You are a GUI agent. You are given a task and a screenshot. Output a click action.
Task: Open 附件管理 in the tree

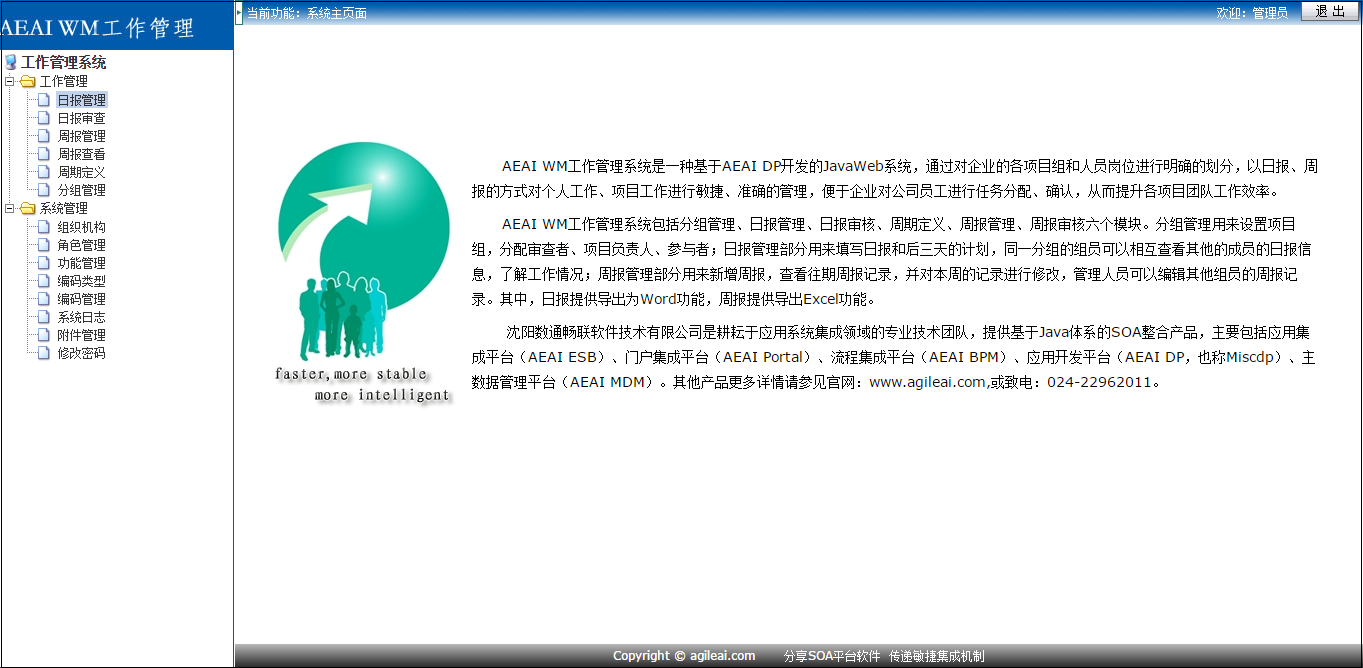pyautogui.click(x=81, y=335)
